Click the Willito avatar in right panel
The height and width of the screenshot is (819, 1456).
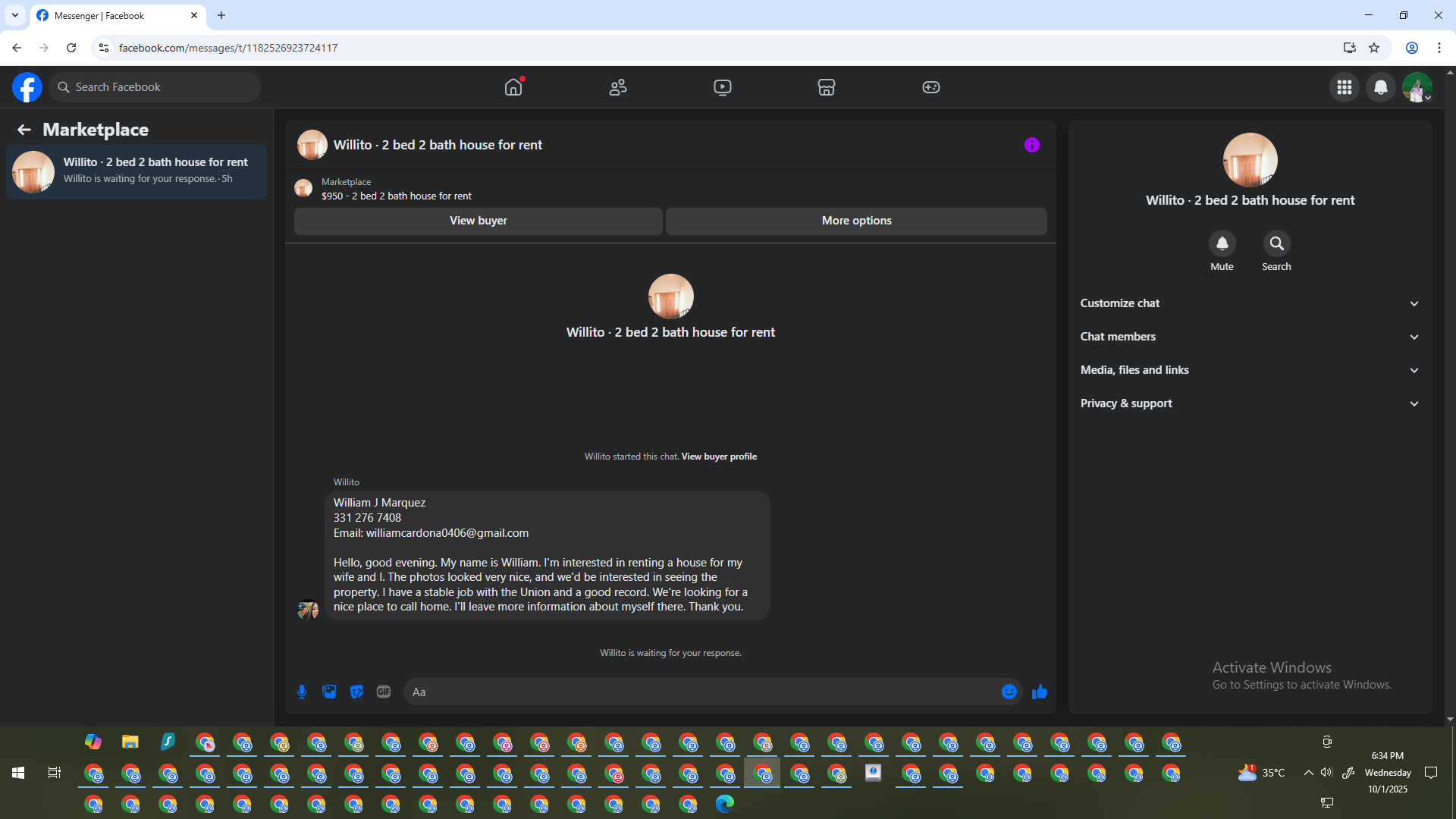point(1250,160)
